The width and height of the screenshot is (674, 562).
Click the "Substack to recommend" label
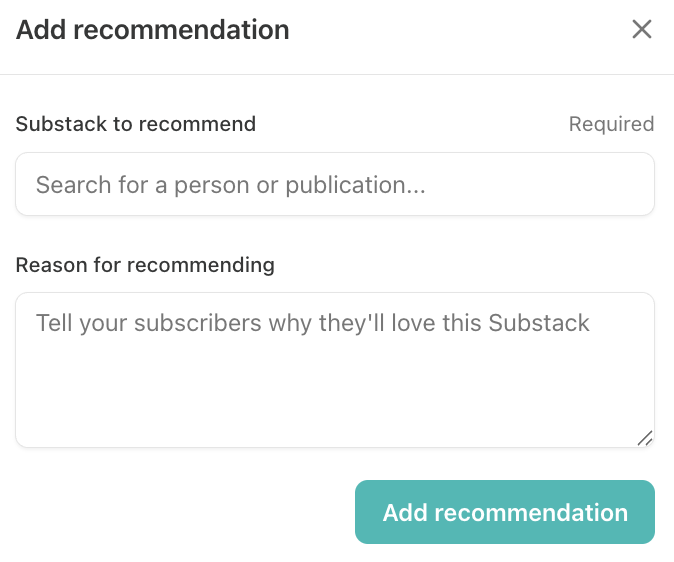pos(136,124)
